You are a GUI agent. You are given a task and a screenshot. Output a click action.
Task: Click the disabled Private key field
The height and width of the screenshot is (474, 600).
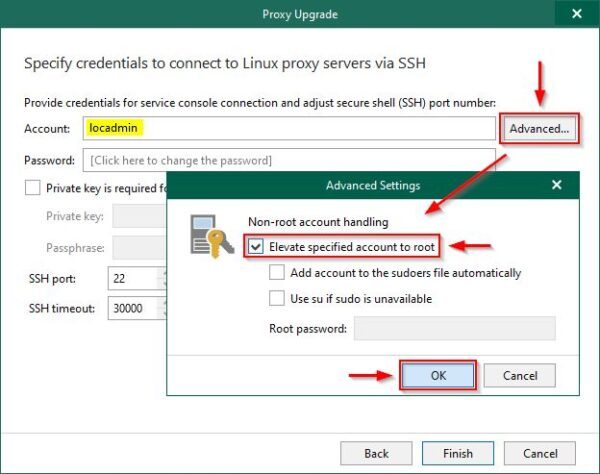(x=139, y=216)
